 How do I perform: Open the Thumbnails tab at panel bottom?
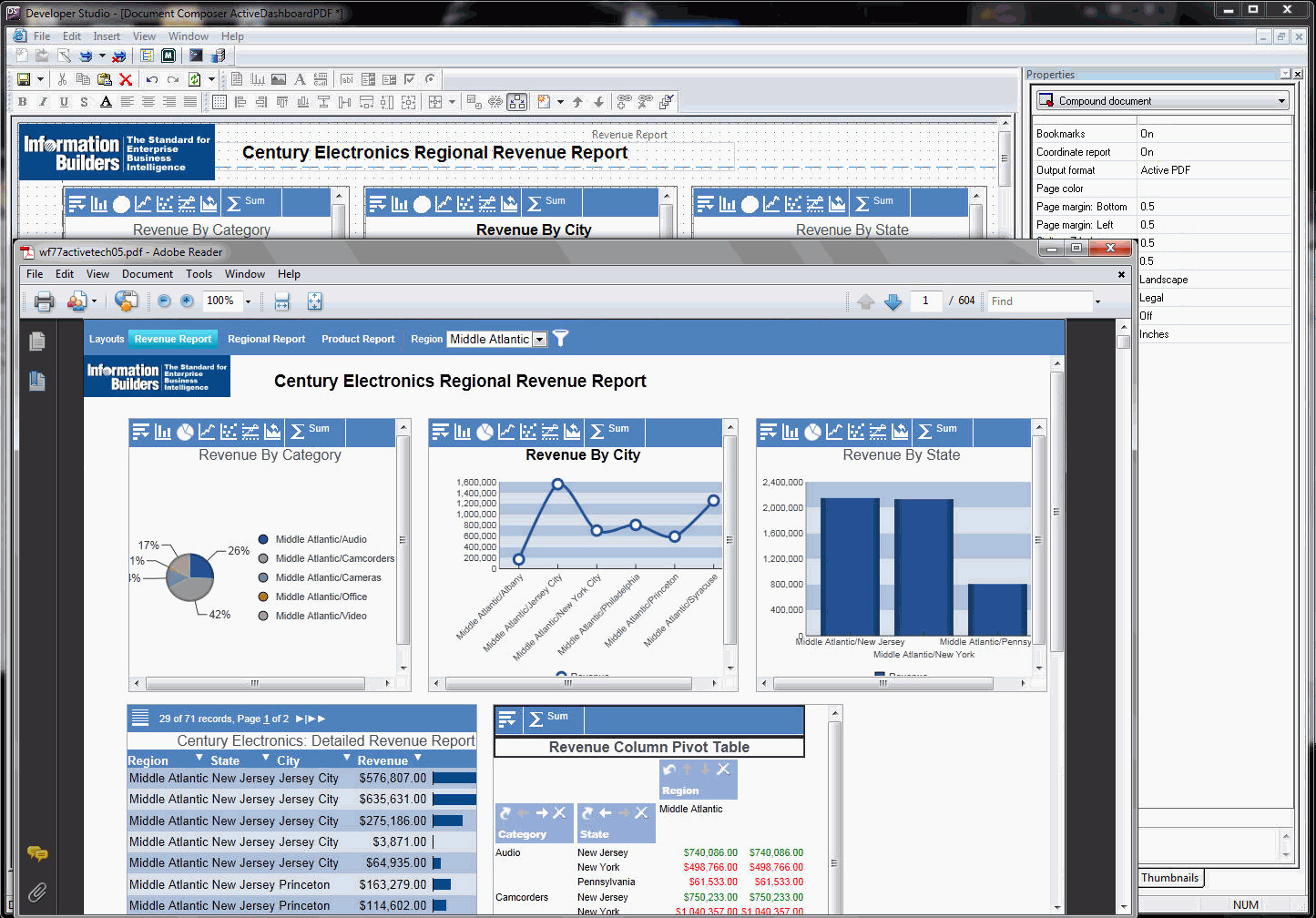(x=1170, y=878)
